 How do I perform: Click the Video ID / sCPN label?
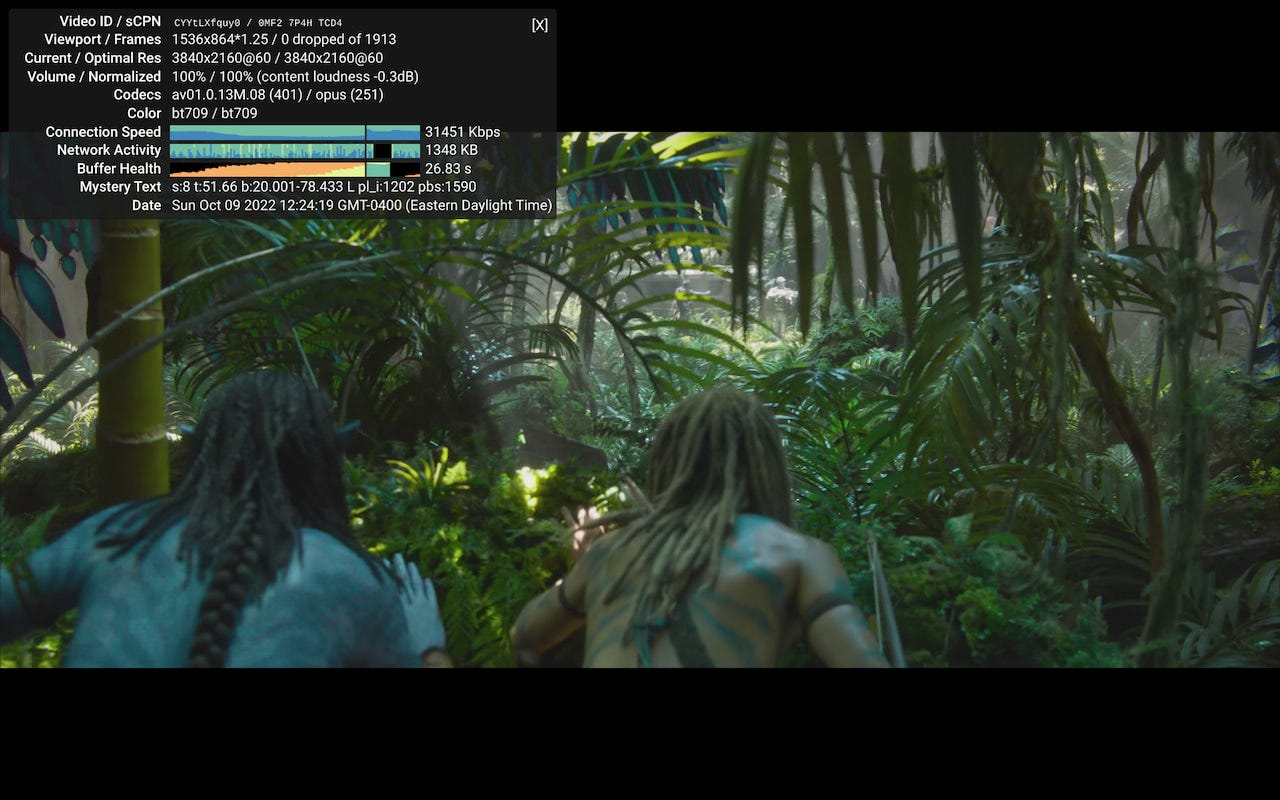[110, 21]
